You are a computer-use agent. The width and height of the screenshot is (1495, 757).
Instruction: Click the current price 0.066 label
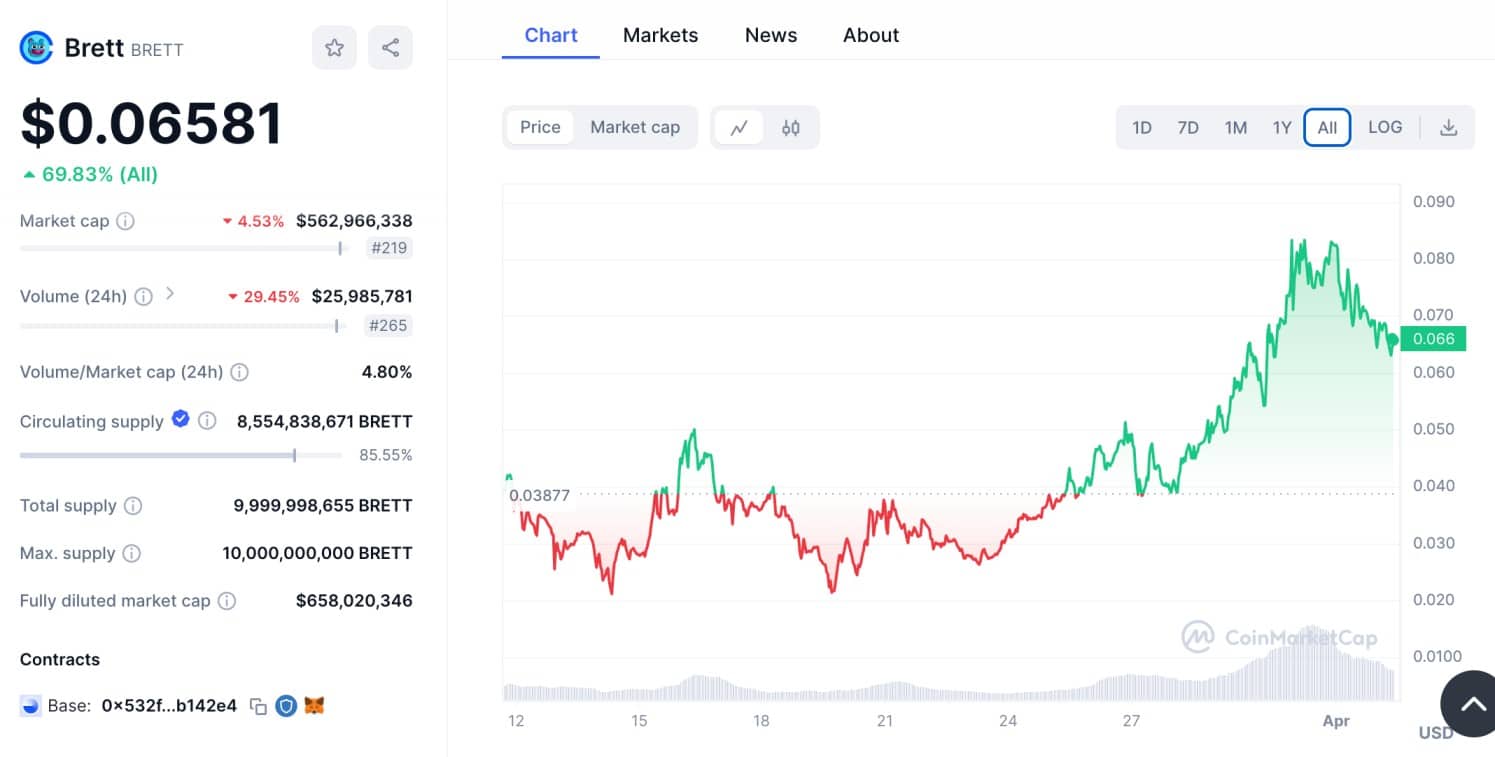1434,339
